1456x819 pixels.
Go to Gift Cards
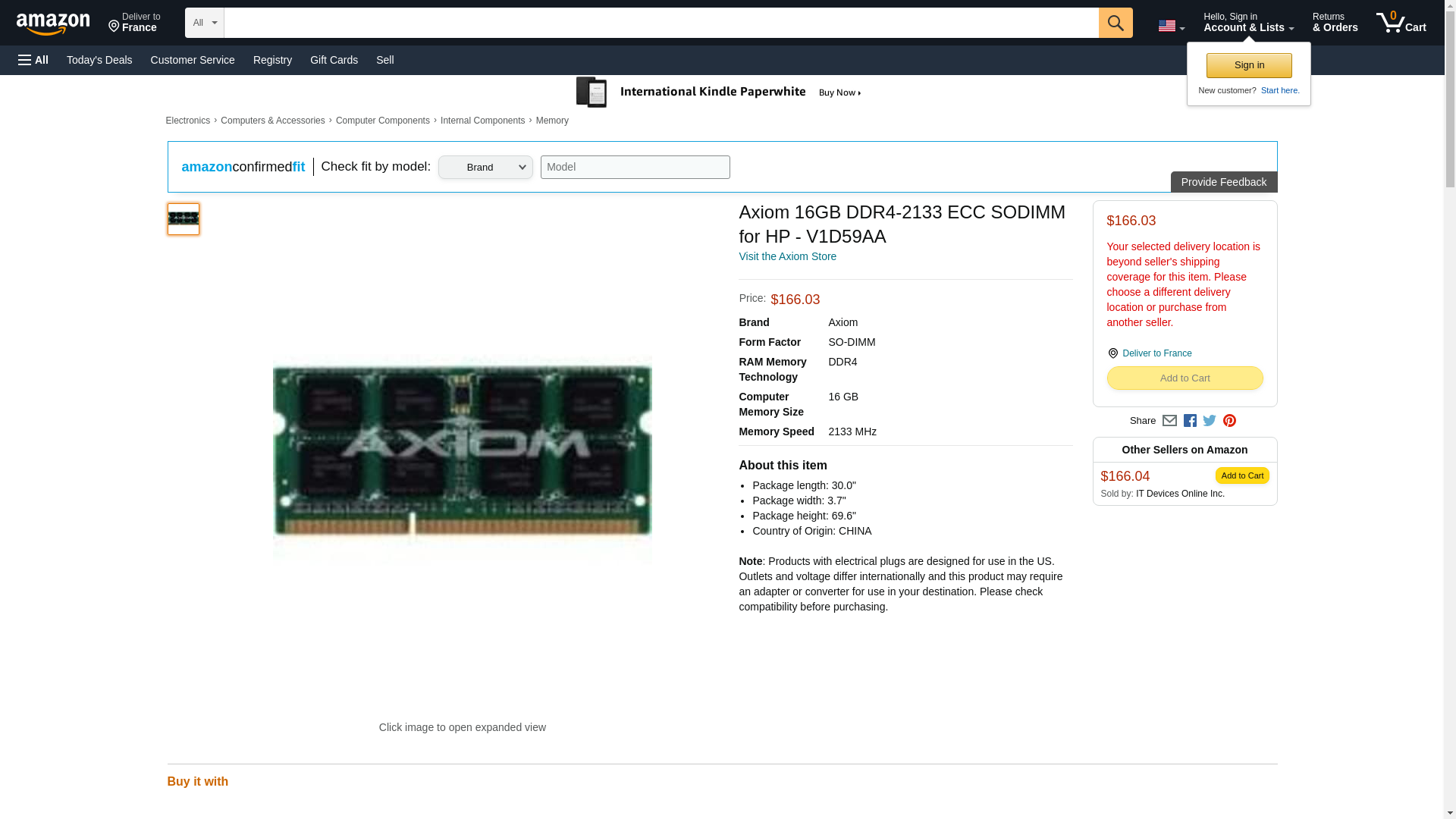tap(334, 60)
